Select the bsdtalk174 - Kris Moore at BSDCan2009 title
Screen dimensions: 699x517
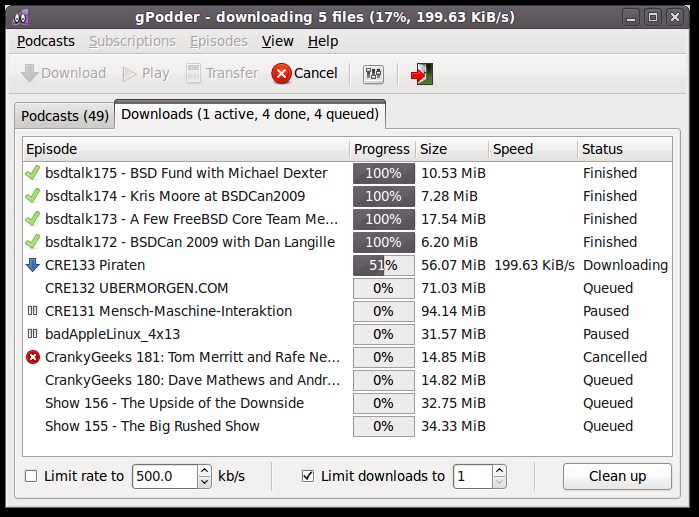point(175,196)
